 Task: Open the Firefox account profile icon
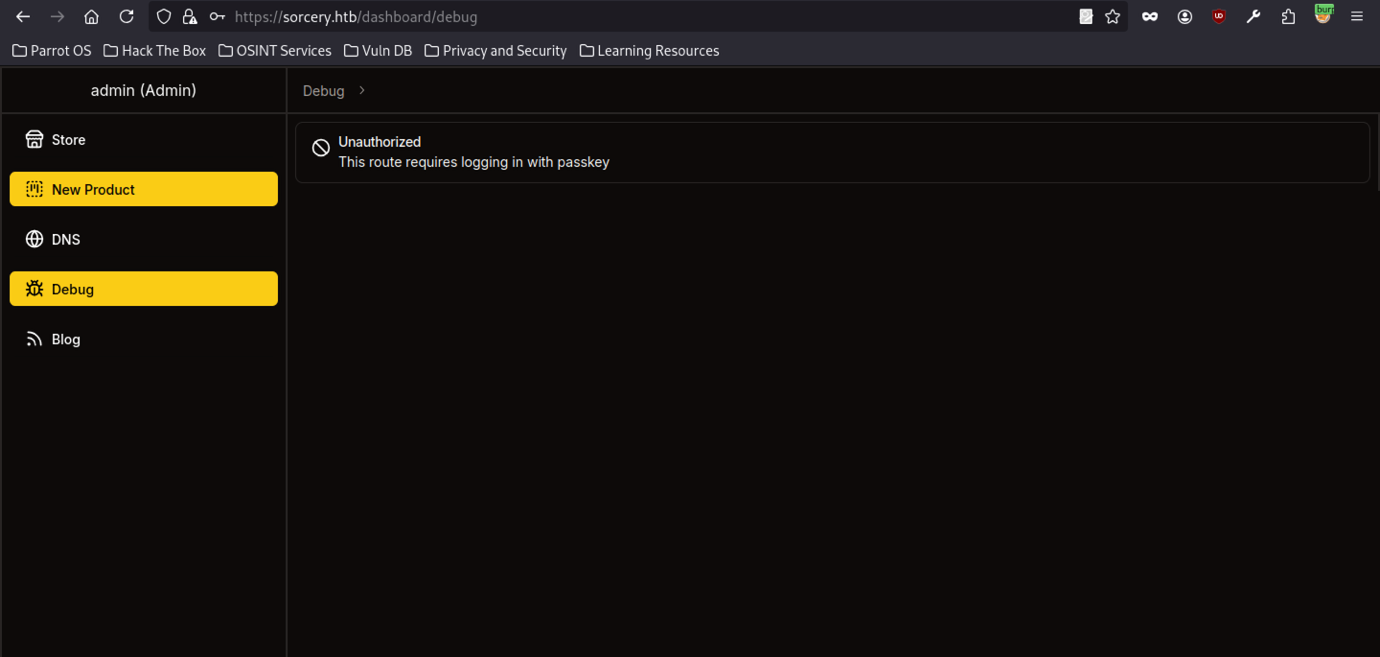tap(1184, 17)
